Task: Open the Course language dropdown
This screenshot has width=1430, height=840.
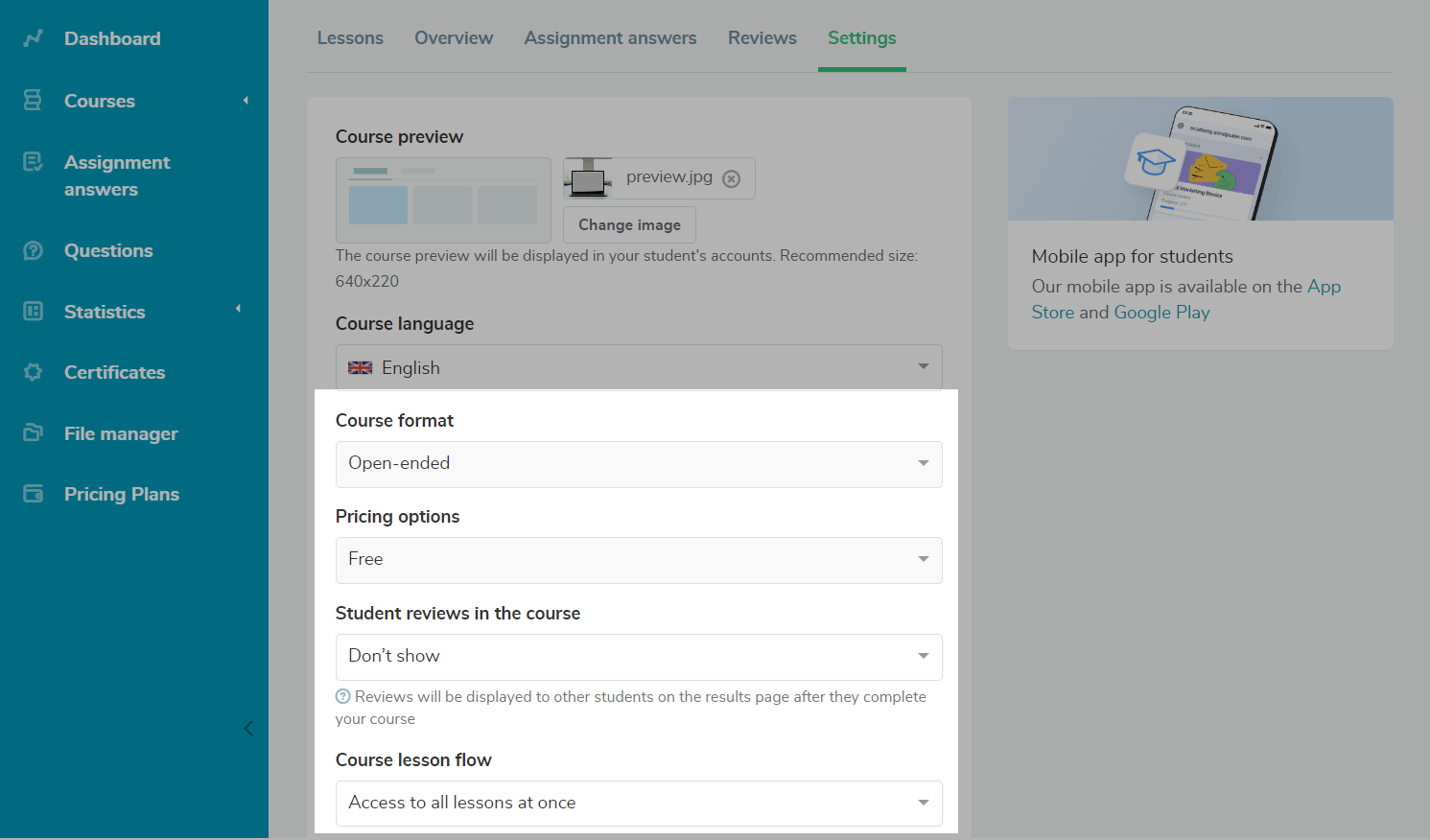Action: [x=638, y=367]
